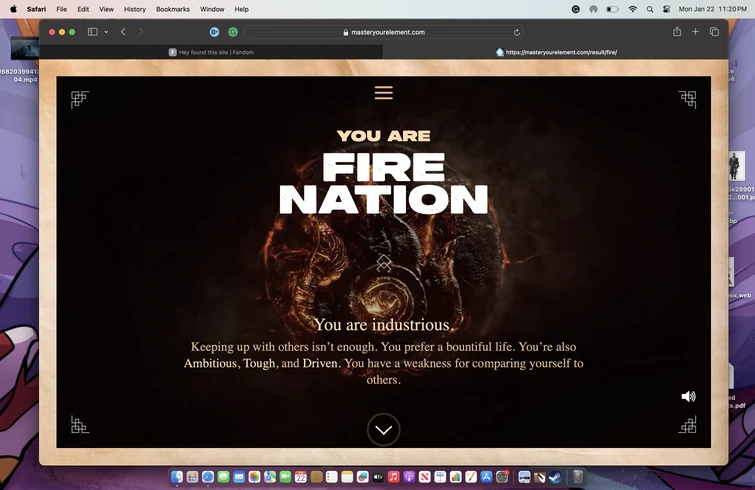Open Notes in the Dock
Screen dimensions: 755x490
pyautogui.click(x=347, y=477)
